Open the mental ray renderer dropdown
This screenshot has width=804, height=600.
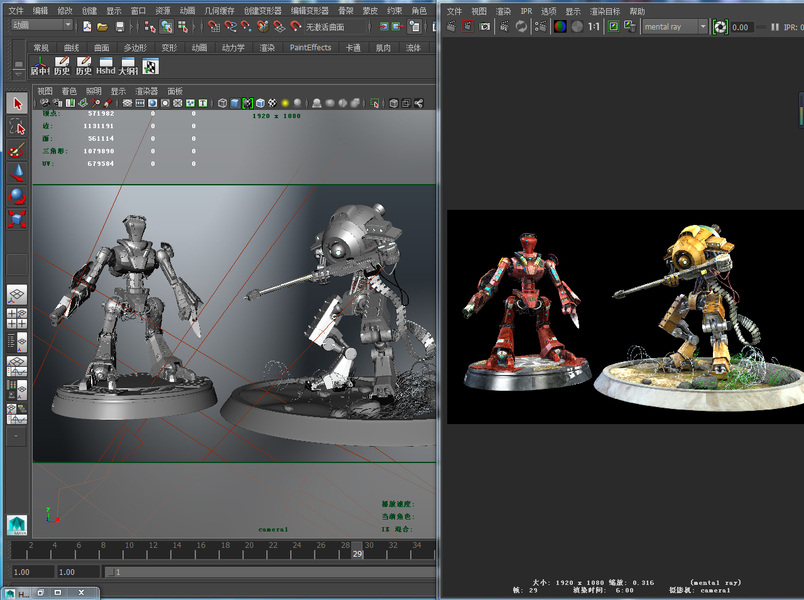pos(674,27)
